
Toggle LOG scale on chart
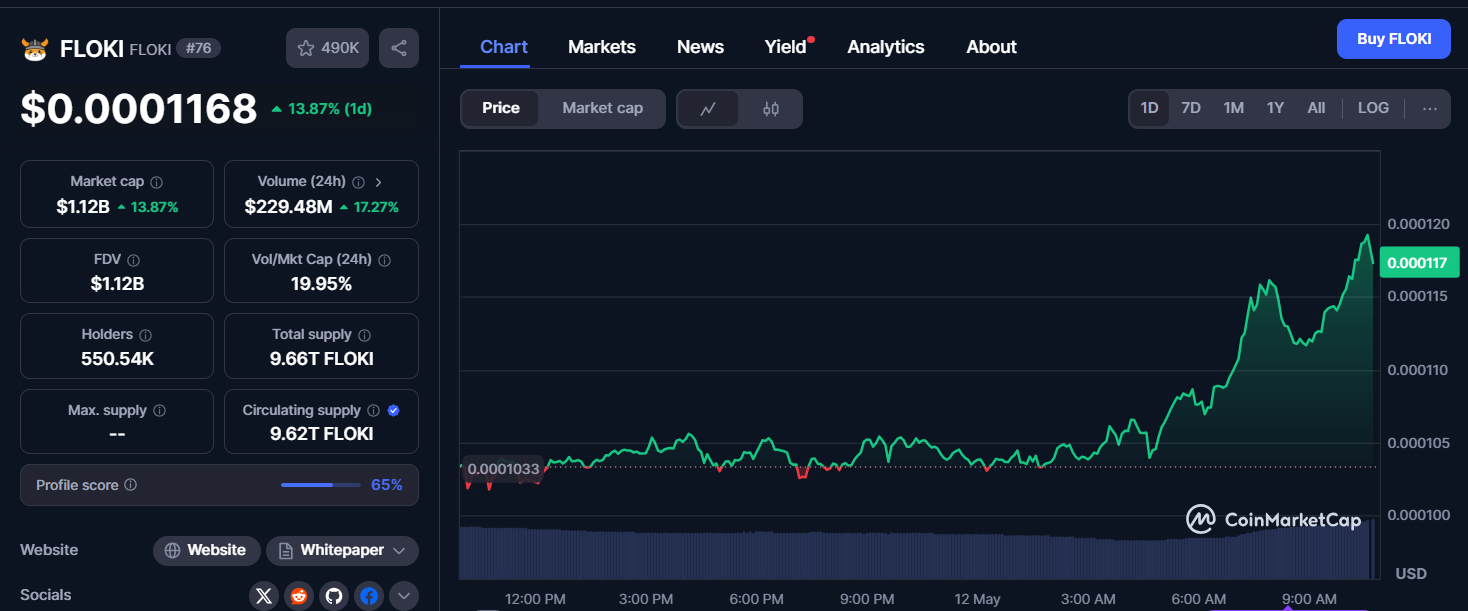point(1373,108)
